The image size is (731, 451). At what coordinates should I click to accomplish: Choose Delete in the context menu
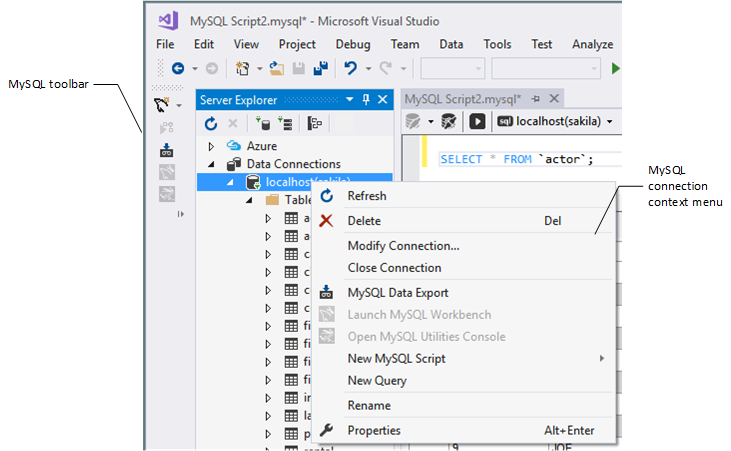click(x=464, y=221)
